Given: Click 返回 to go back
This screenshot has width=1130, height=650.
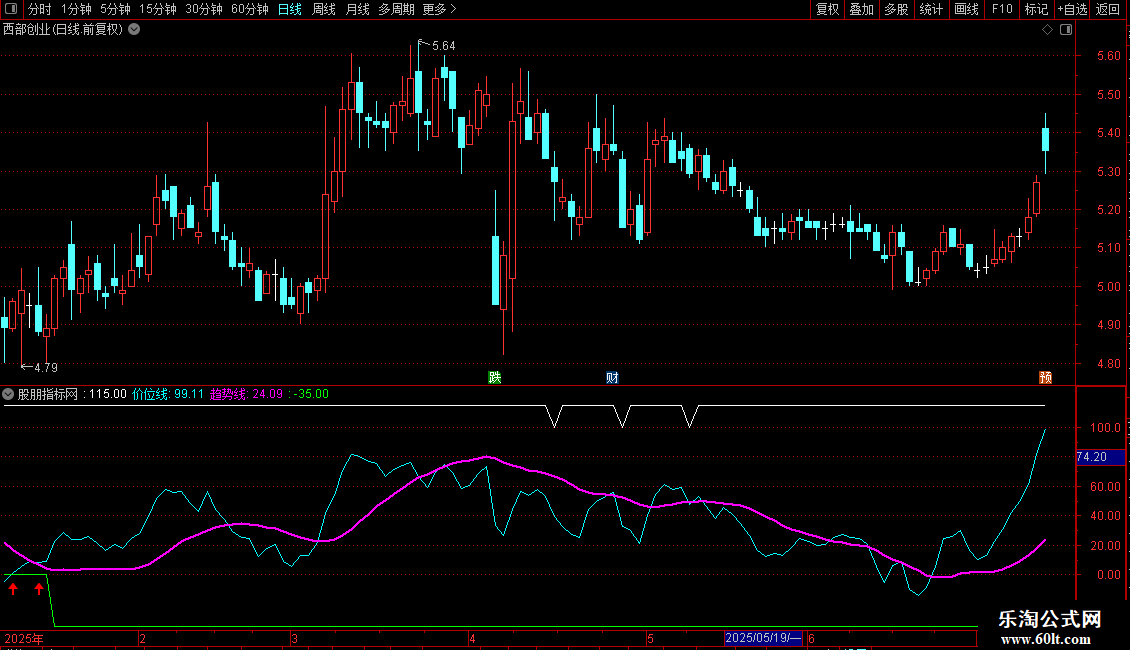Looking at the screenshot, I should coord(1108,9).
